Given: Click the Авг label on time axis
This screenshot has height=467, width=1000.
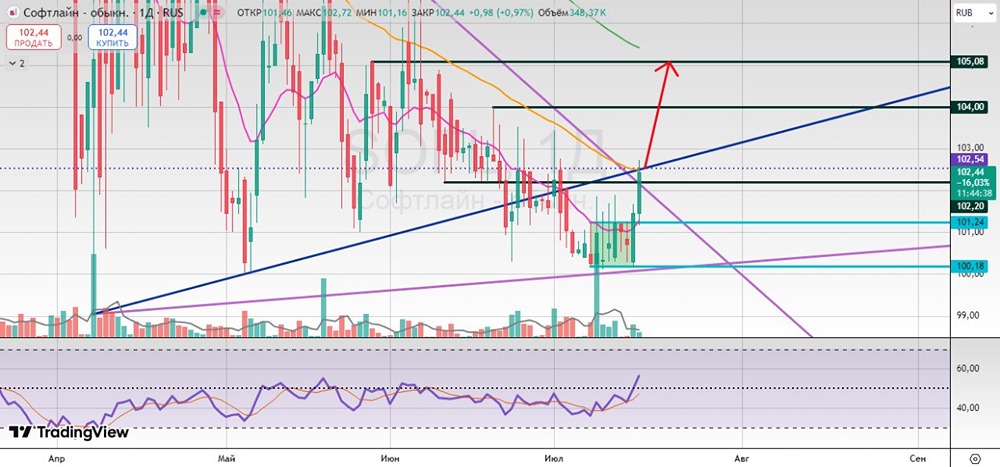Looking at the screenshot, I should tap(741, 458).
